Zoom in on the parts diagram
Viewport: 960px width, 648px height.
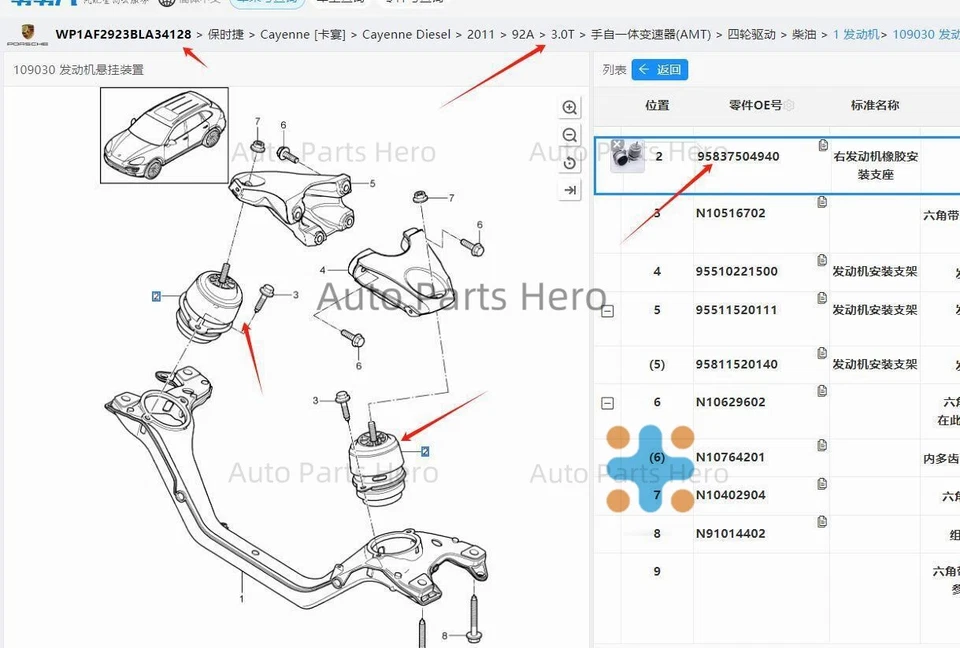[x=569, y=108]
